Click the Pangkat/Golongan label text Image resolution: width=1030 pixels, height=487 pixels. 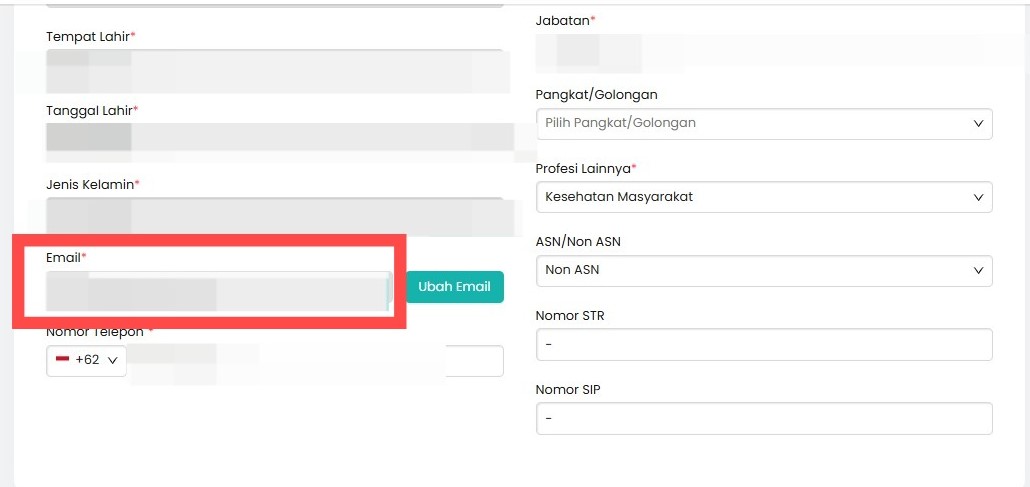coord(596,95)
